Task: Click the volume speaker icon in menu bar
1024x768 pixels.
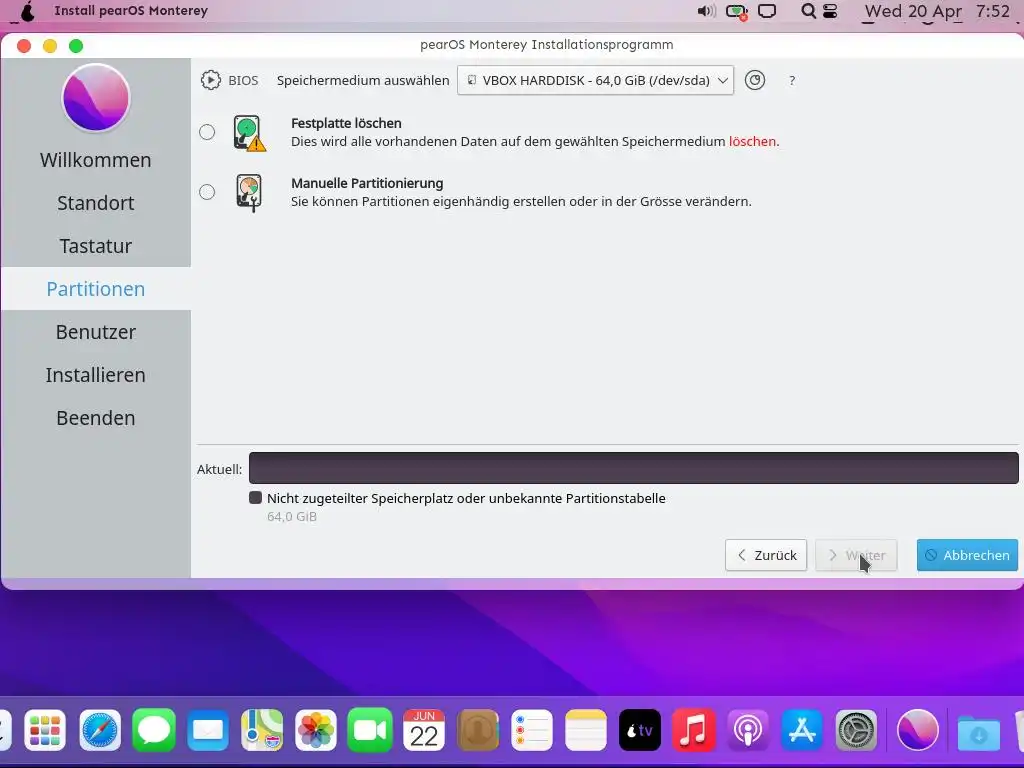Action: pyautogui.click(x=706, y=11)
